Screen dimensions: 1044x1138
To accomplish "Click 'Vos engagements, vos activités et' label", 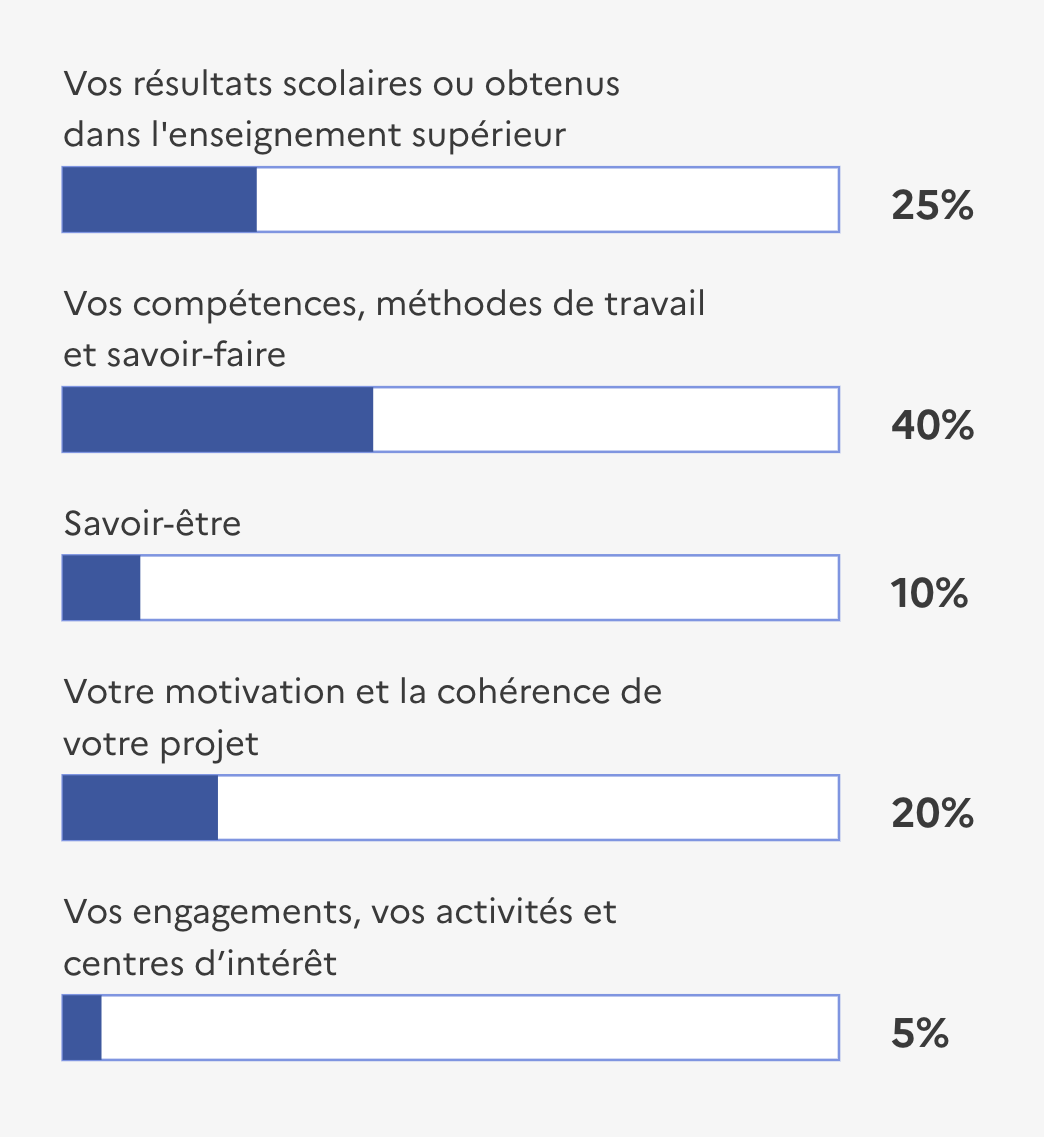I will 340,912.
